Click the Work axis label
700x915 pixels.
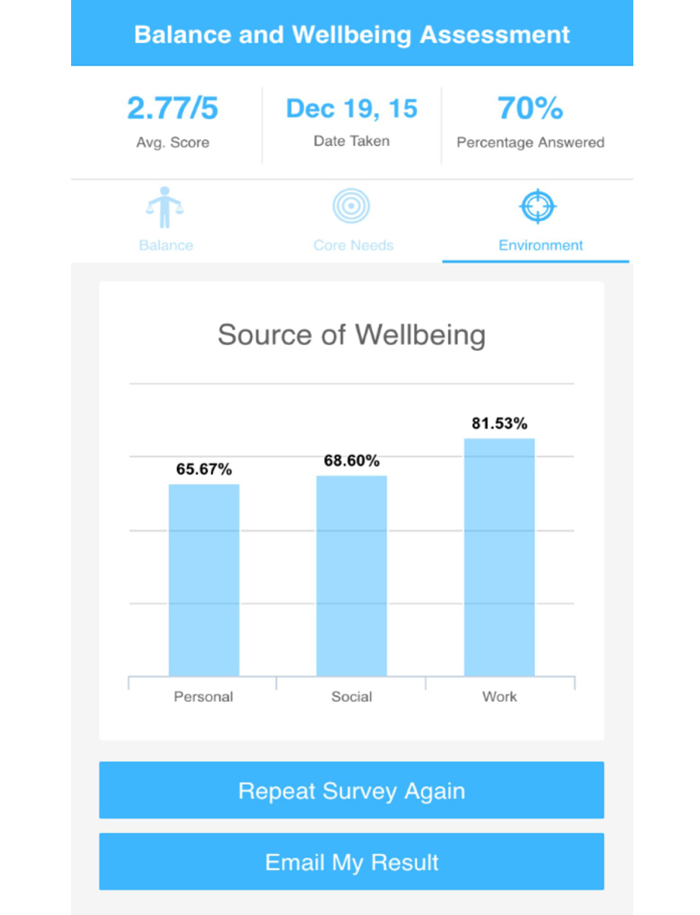(499, 697)
